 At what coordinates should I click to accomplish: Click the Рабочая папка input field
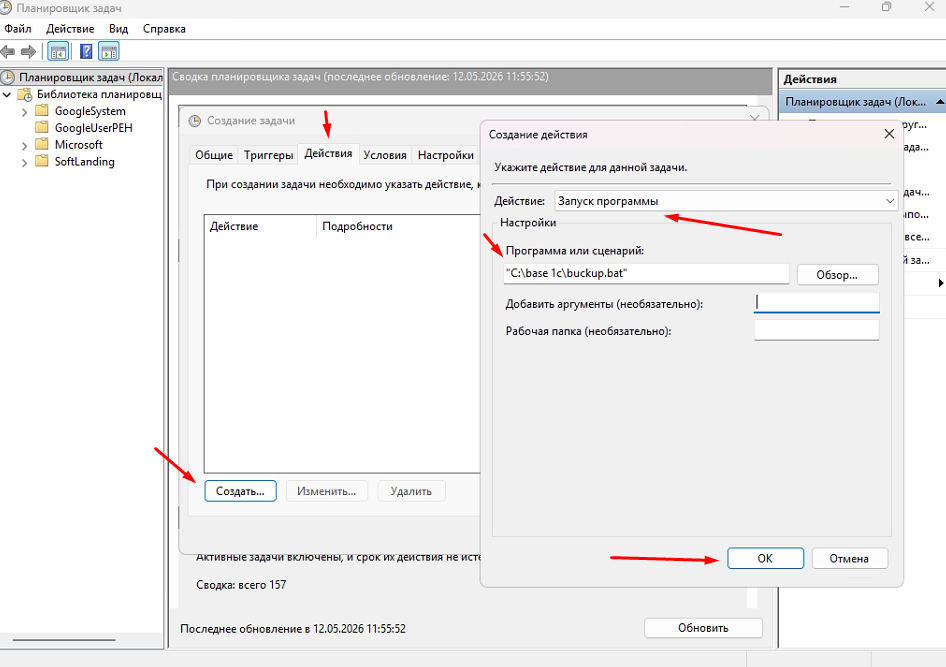pos(816,330)
